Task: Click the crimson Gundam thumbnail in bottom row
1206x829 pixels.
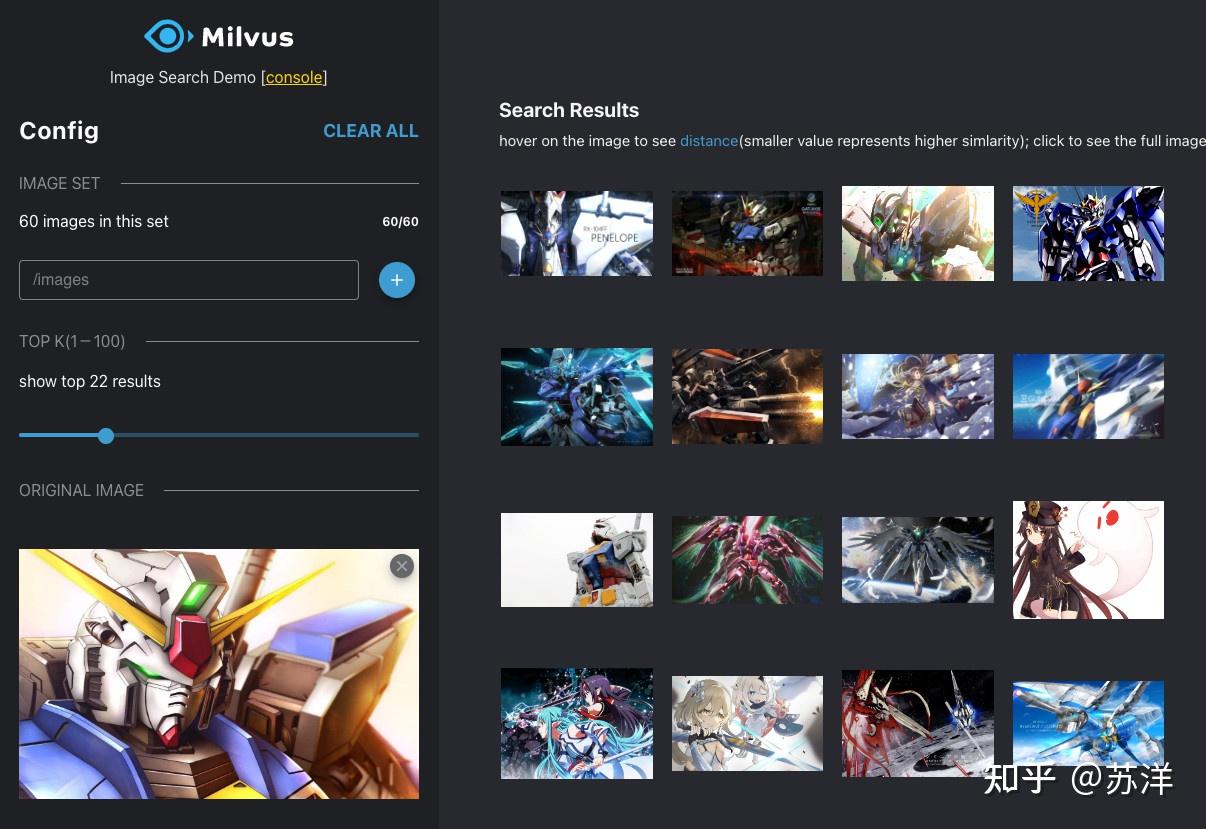Action: point(917,723)
